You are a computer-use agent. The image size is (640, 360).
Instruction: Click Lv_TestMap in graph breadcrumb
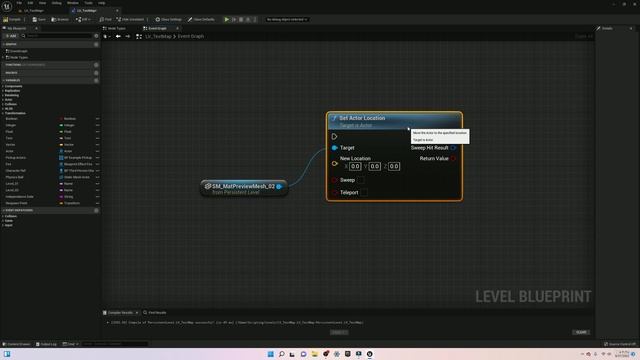point(158,36)
